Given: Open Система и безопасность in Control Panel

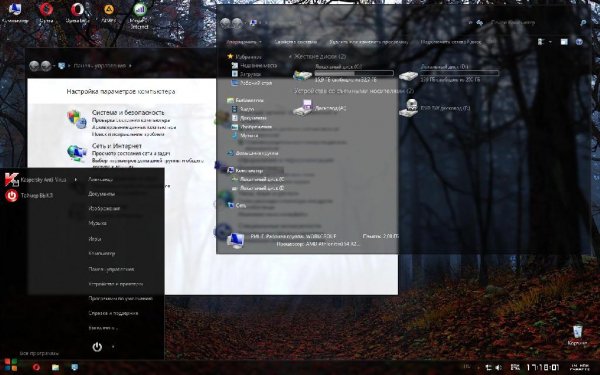Looking at the screenshot, I should point(128,112).
